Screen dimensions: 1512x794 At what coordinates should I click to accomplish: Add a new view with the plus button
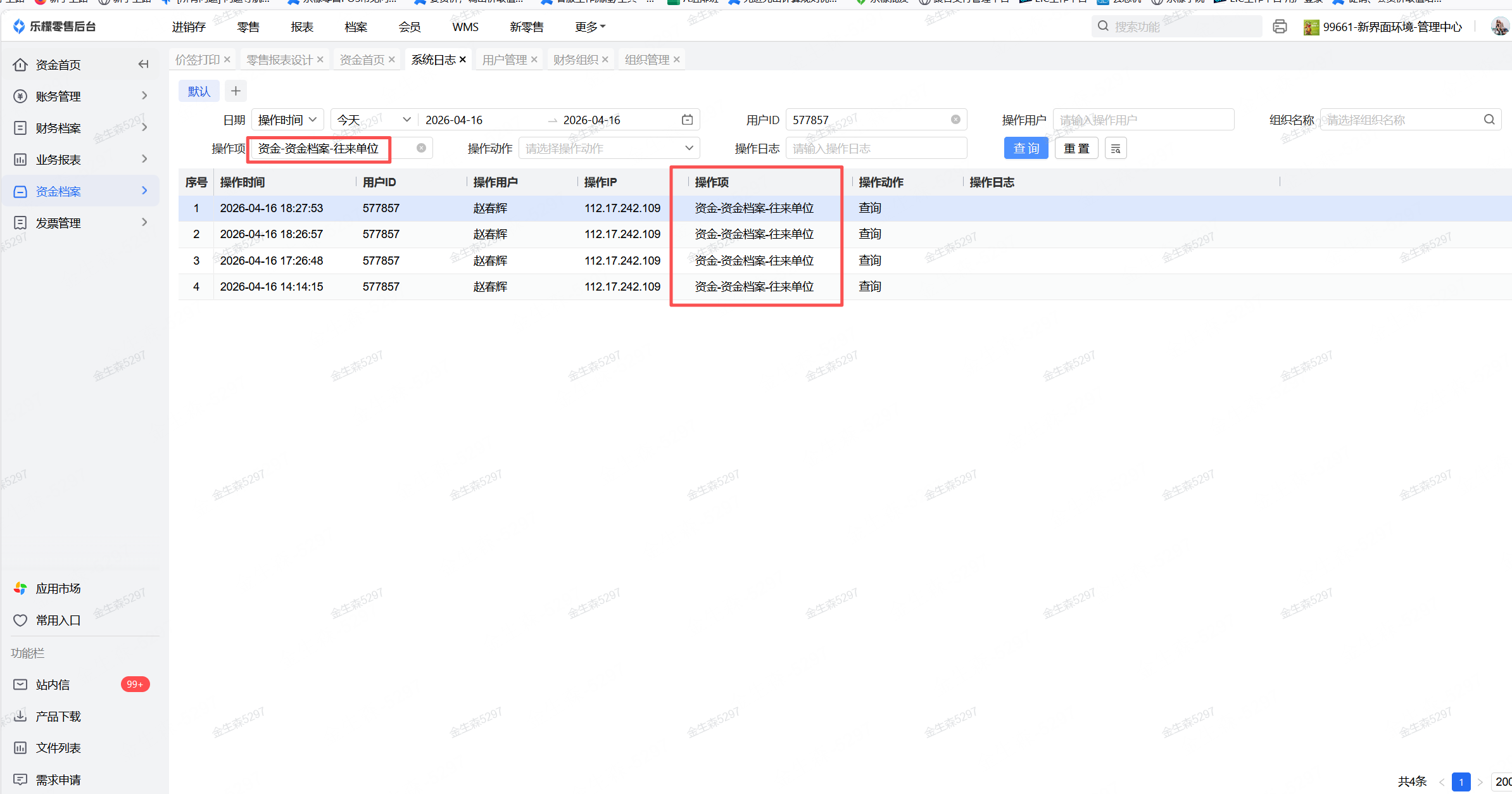tap(236, 91)
